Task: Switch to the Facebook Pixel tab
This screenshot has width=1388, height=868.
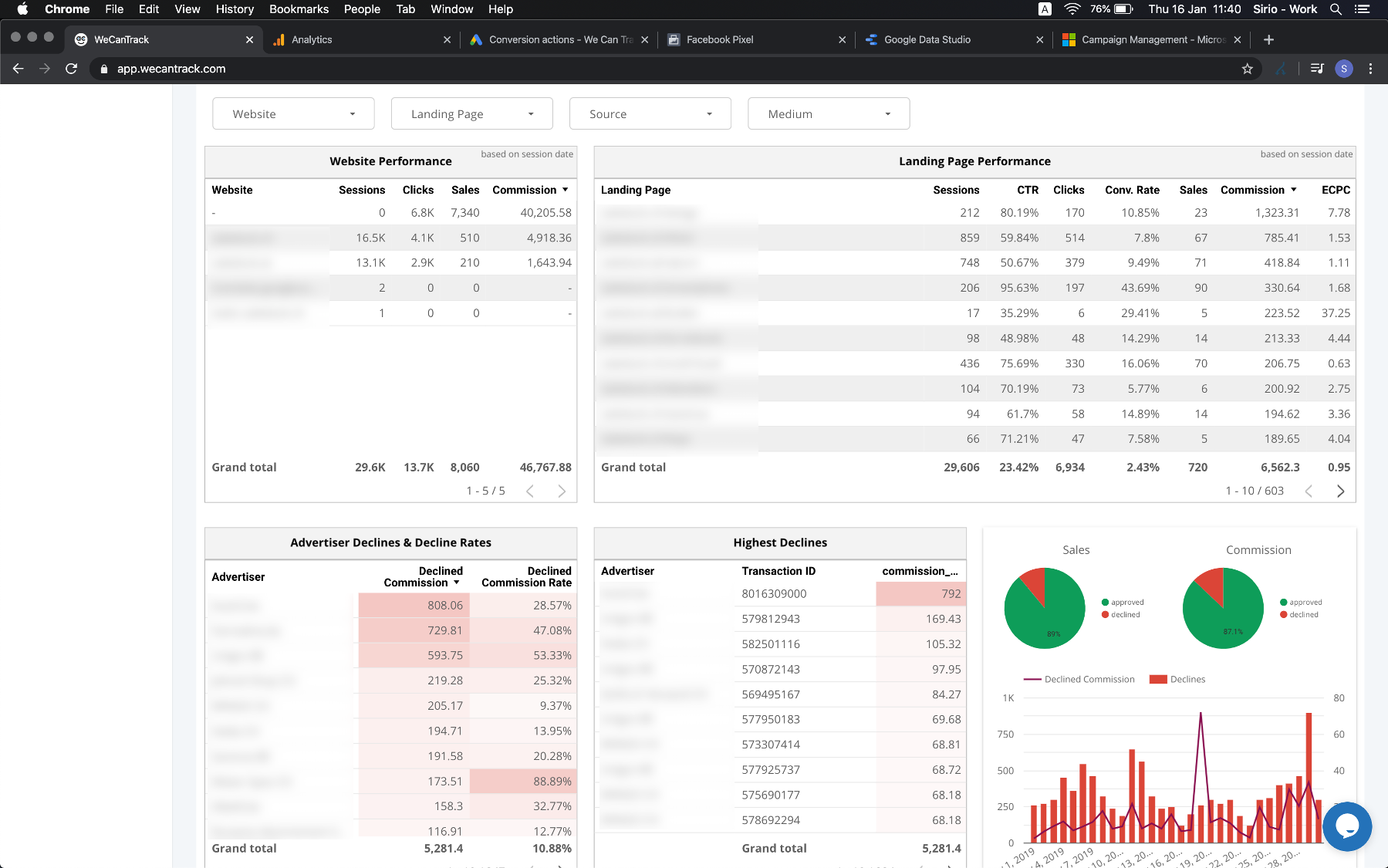Action: 719,39
